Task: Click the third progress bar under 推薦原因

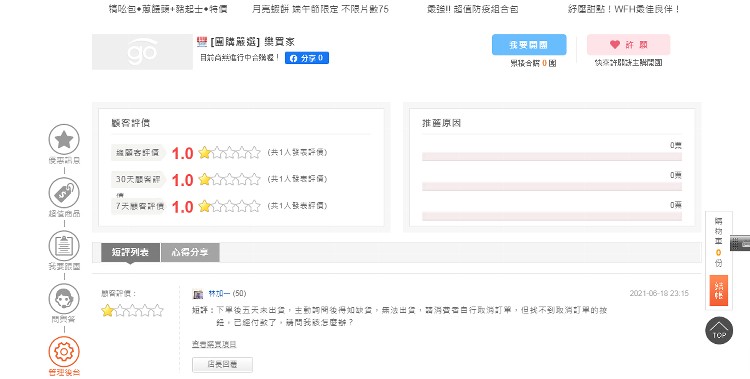Action: tap(551, 216)
